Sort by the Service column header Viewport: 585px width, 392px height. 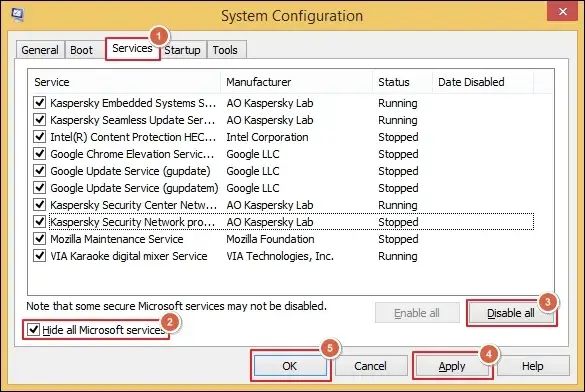124,82
